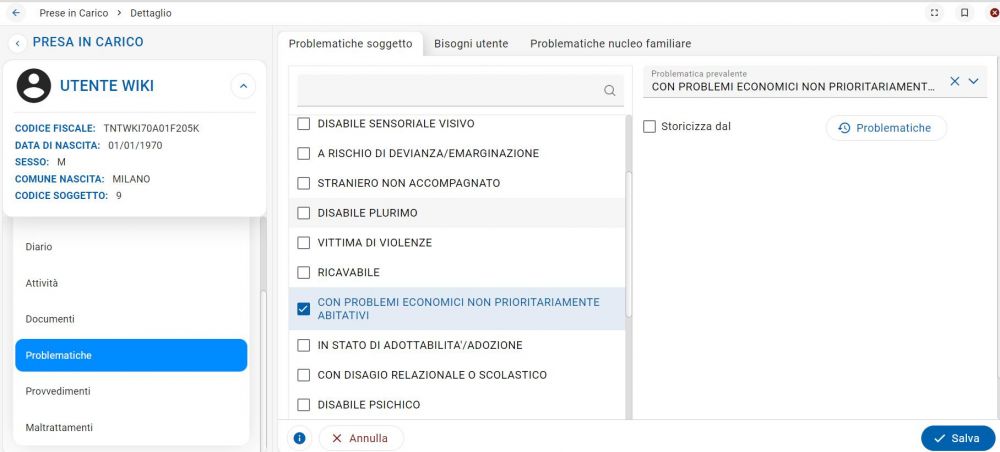Click the back chevron beside PRESA IN CARICO
The image size is (1000, 452).
18,43
